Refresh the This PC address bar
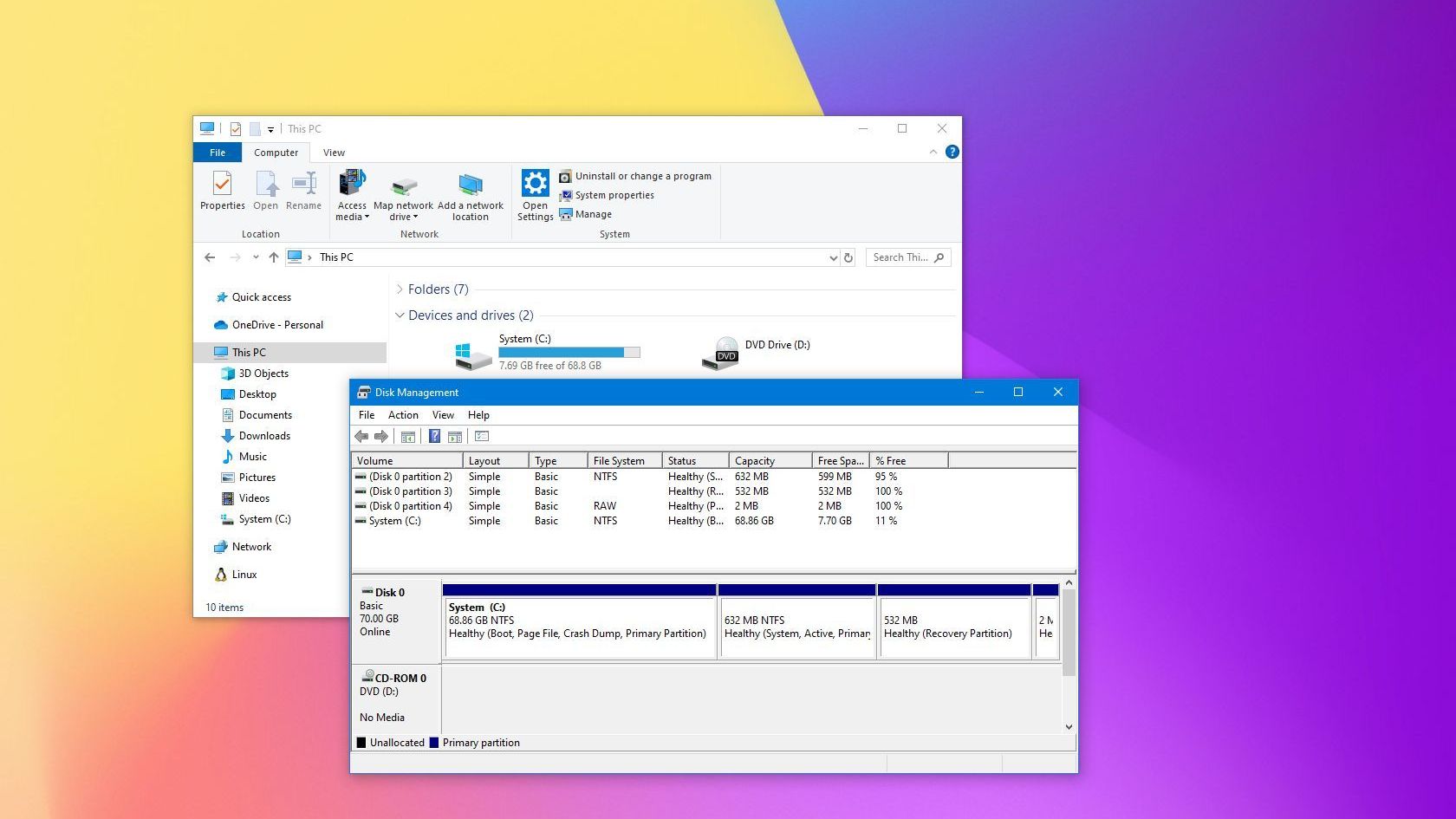Image resolution: width=1456 pixels, height=819 pixels. (x=848, y=257)
